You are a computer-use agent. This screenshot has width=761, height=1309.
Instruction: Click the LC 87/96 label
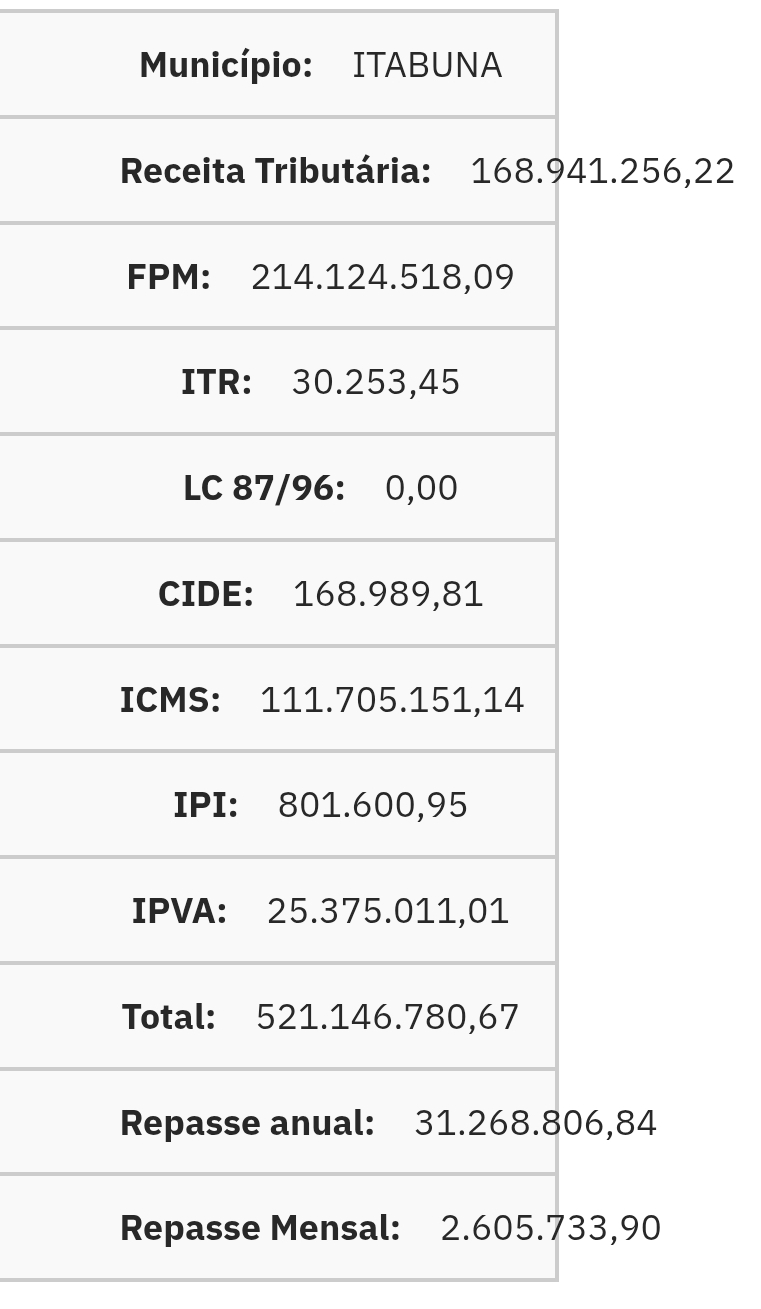264,488
